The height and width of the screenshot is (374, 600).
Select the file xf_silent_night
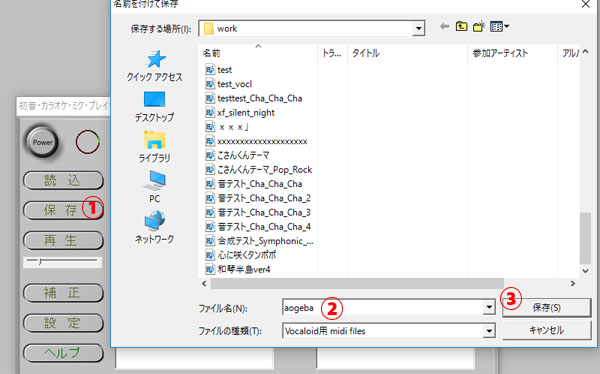click(246, 113)
